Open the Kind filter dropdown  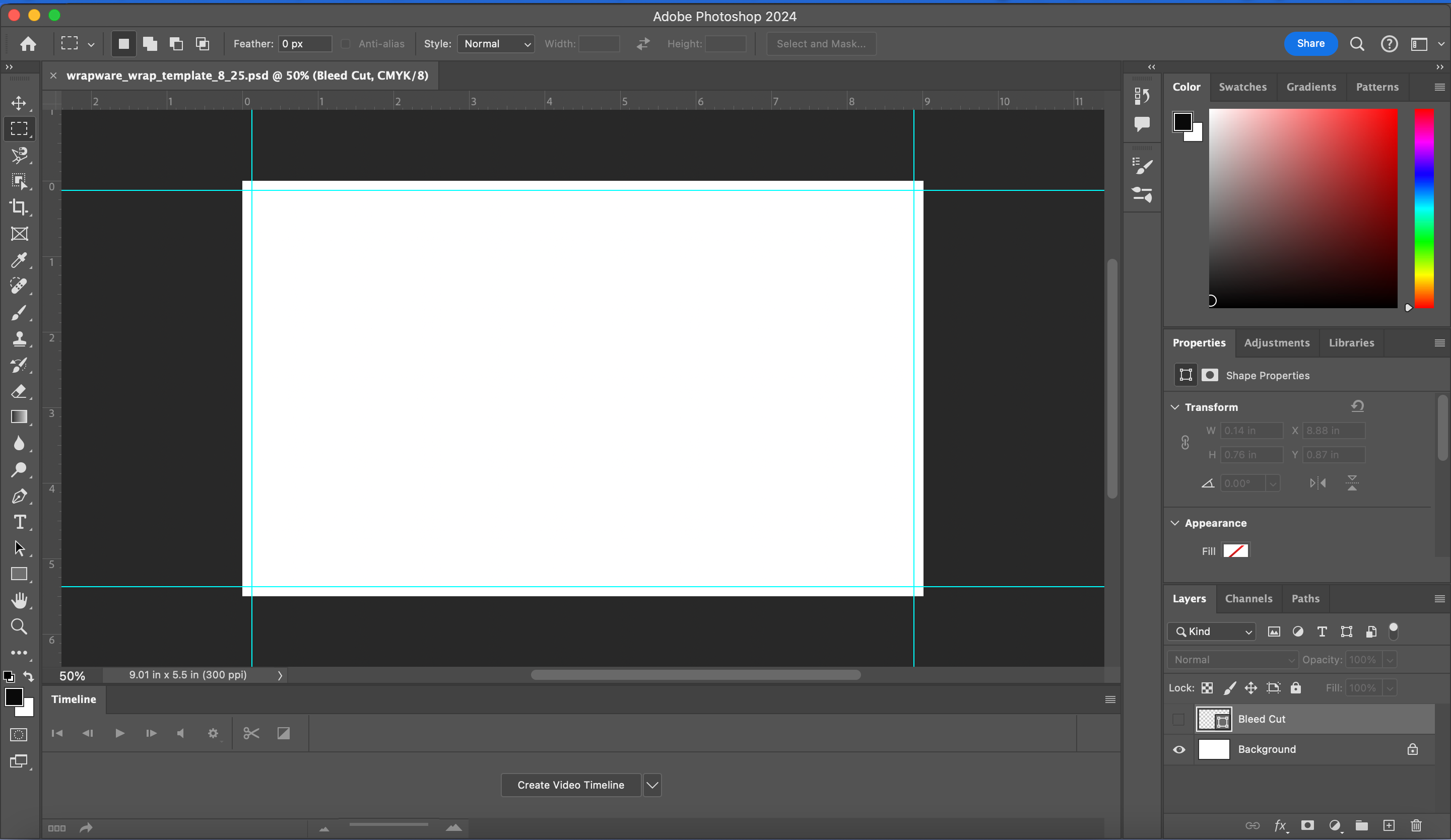point(1212,631)
